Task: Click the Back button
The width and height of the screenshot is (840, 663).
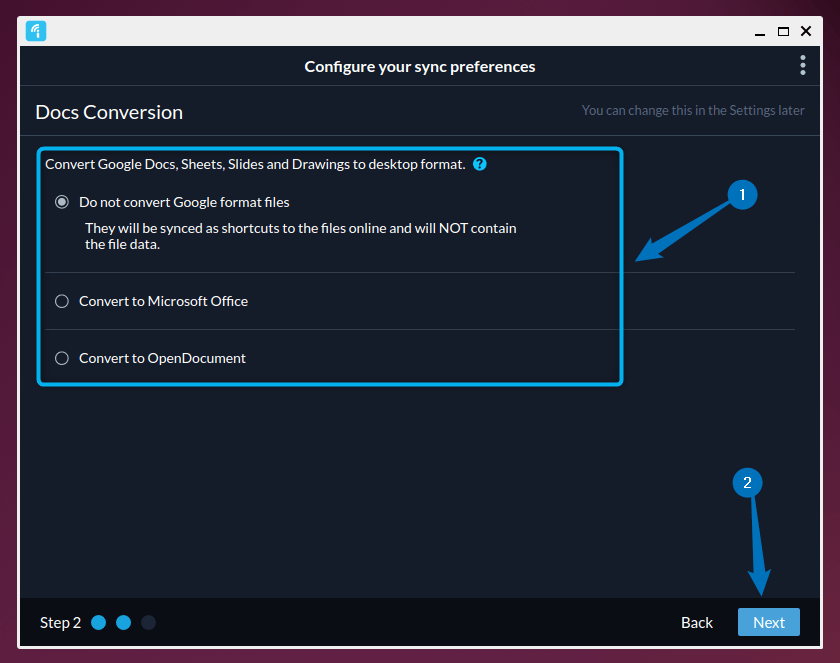Action: tap(696, 622)
